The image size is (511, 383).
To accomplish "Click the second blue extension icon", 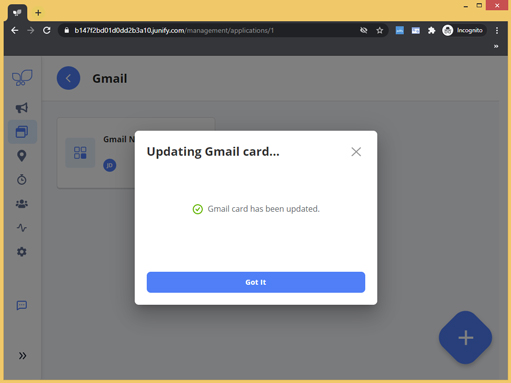I will tap(416, 30).
